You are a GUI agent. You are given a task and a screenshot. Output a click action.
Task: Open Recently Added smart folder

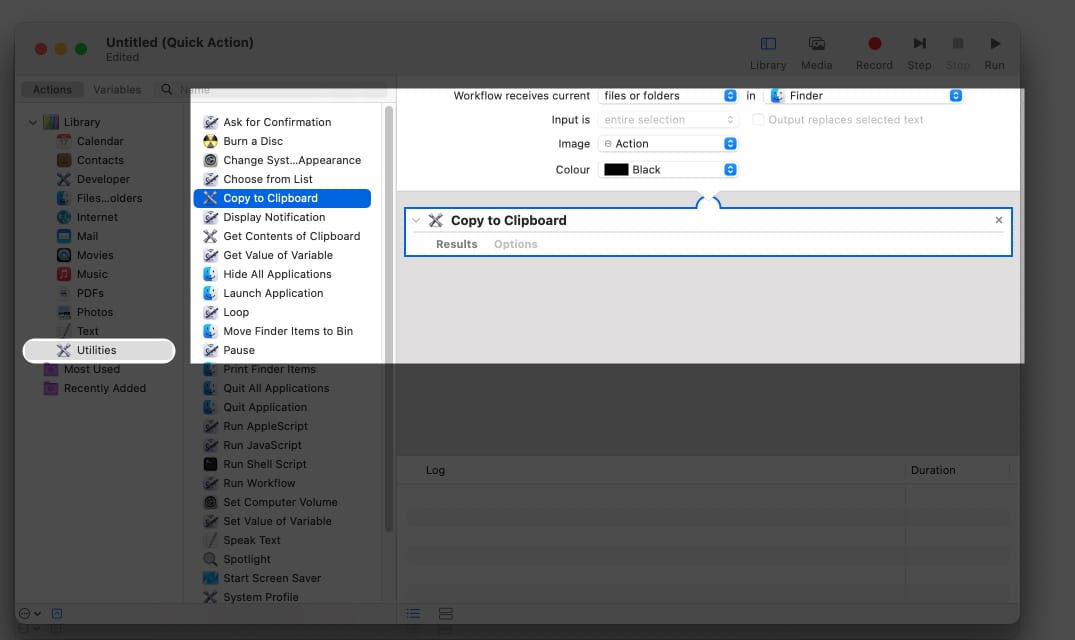click(x=104, y=389)
